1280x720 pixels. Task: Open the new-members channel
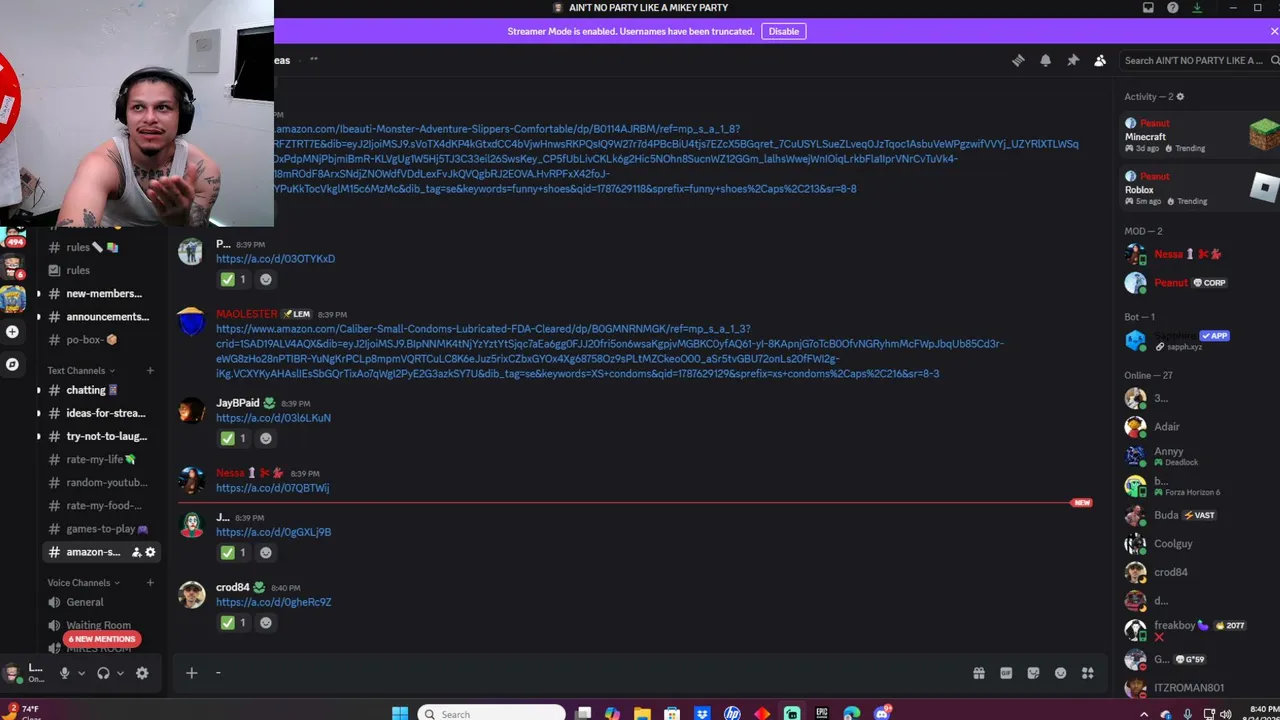99,294
